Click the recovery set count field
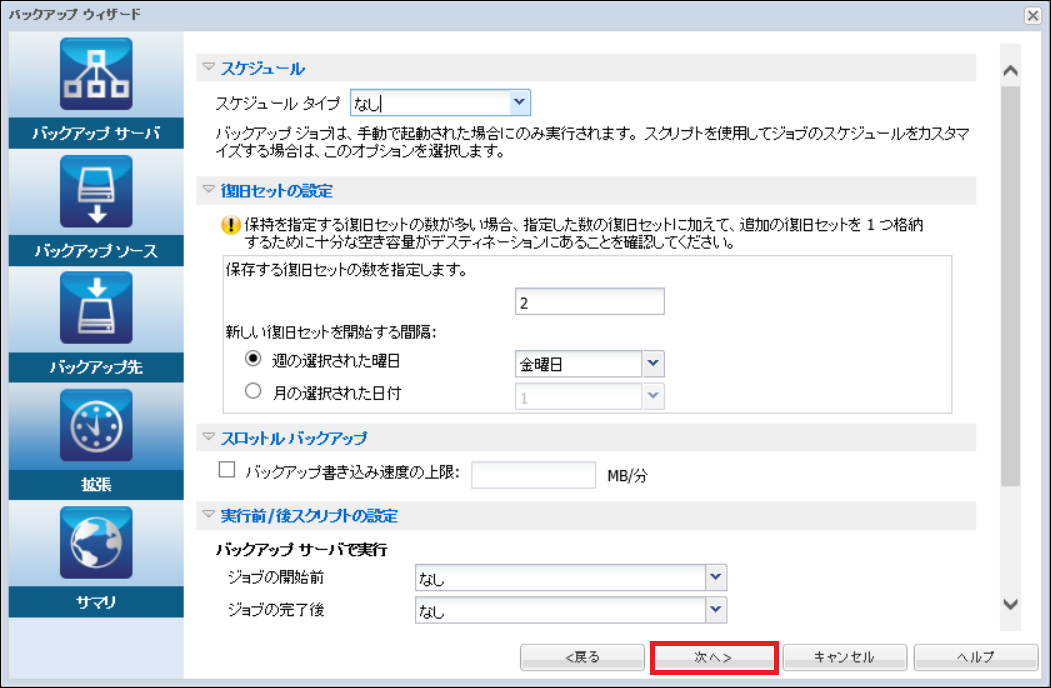 point(590,302)
